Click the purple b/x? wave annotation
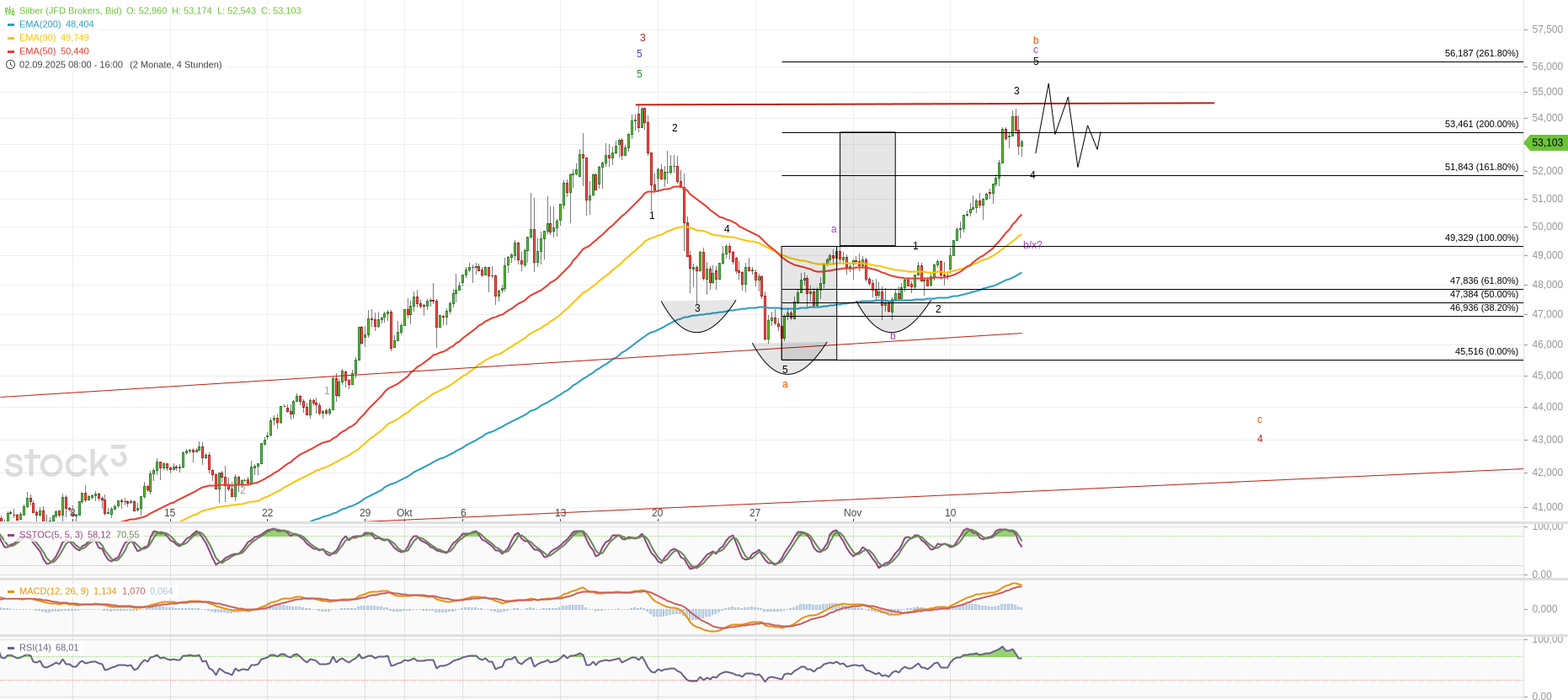 (x=1032, y=245)
